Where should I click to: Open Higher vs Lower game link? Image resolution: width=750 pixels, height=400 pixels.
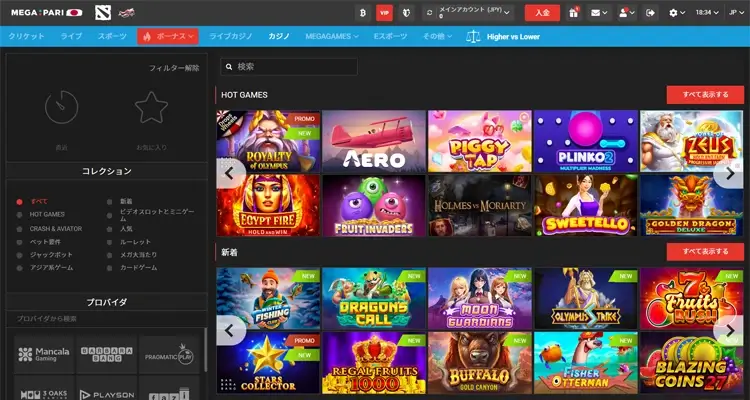[x=513, y=36]
